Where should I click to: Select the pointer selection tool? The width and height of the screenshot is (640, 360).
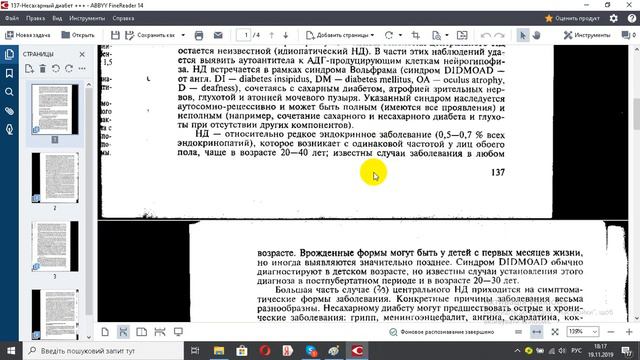click(522, 35)
